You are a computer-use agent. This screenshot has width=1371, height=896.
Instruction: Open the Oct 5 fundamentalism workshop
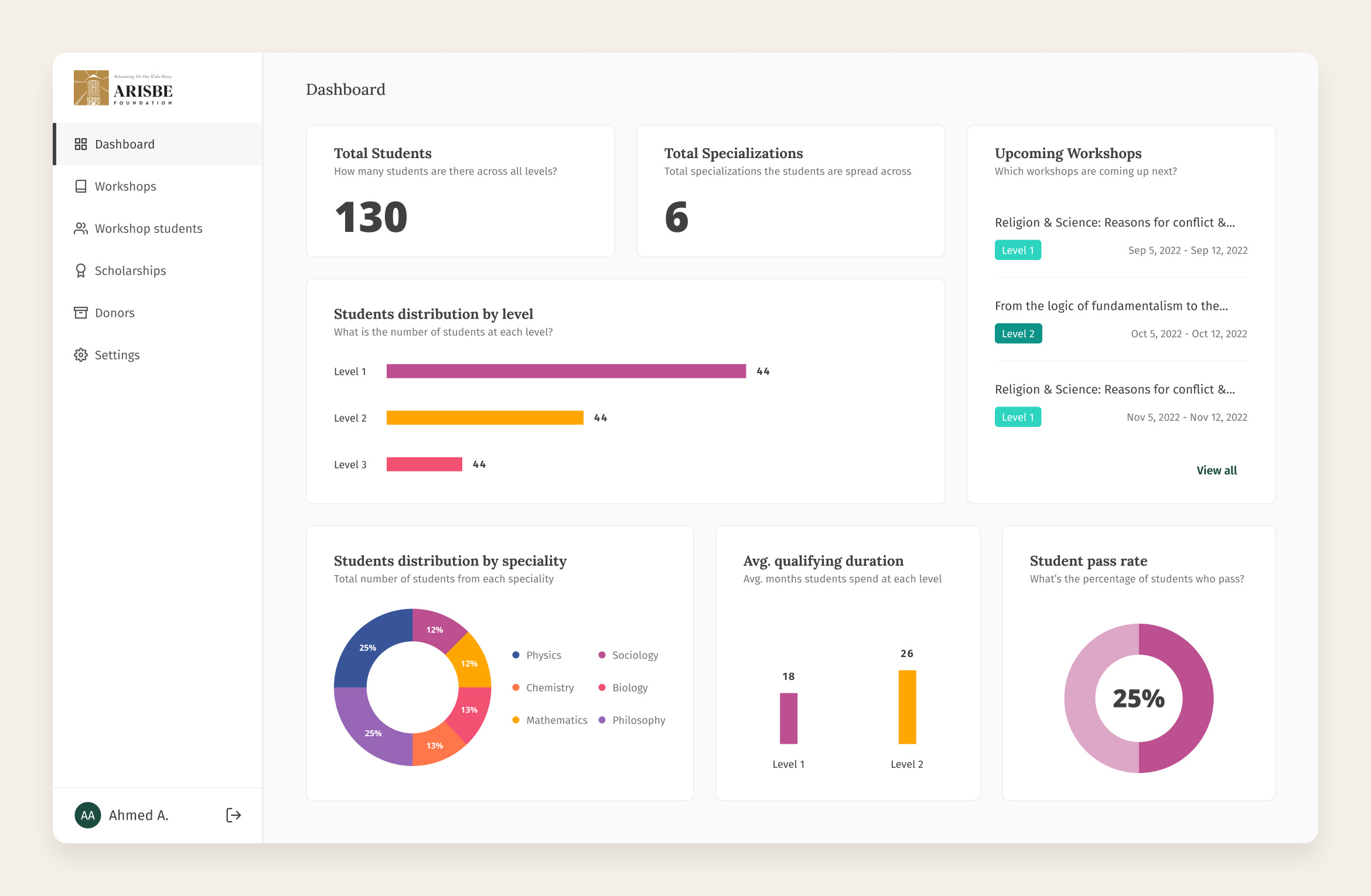click(x=1111, y=306)
